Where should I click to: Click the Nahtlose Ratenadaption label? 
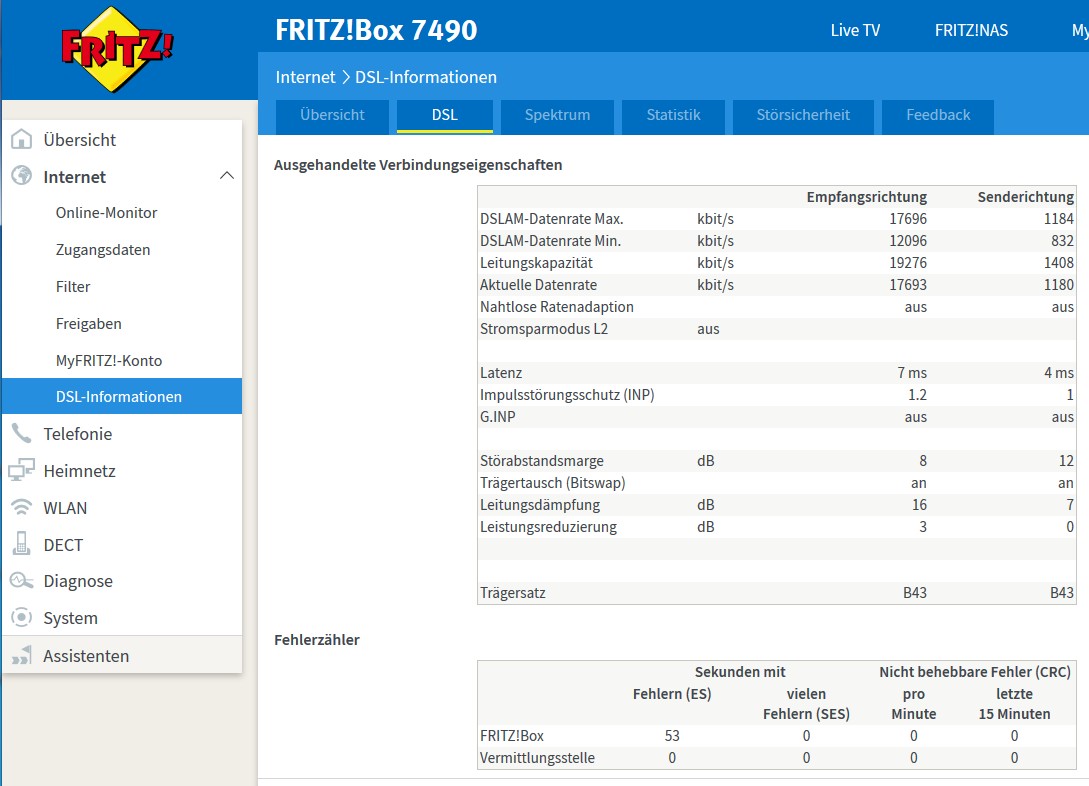[x=556, y=307]
